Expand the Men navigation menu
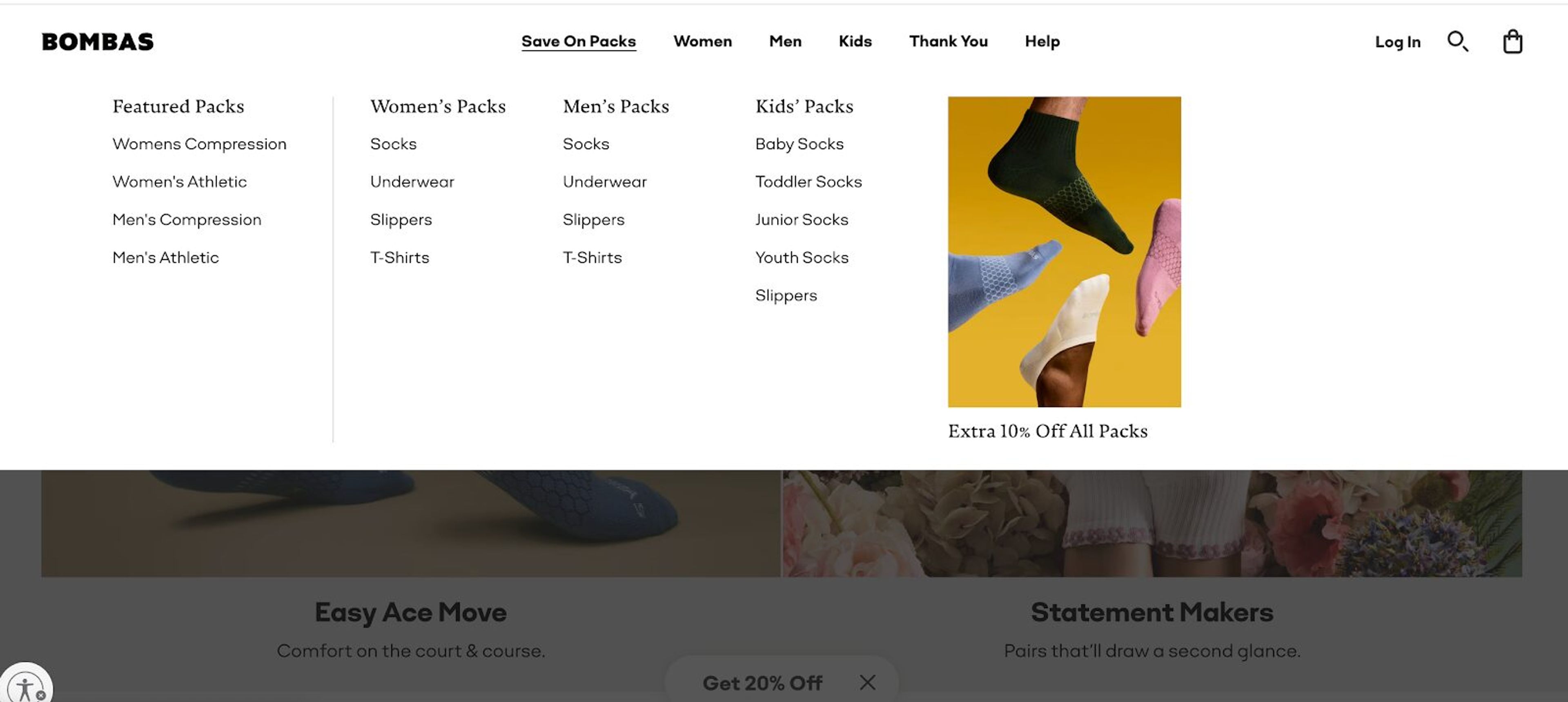The image size is (1568, 702). point(785,41)
